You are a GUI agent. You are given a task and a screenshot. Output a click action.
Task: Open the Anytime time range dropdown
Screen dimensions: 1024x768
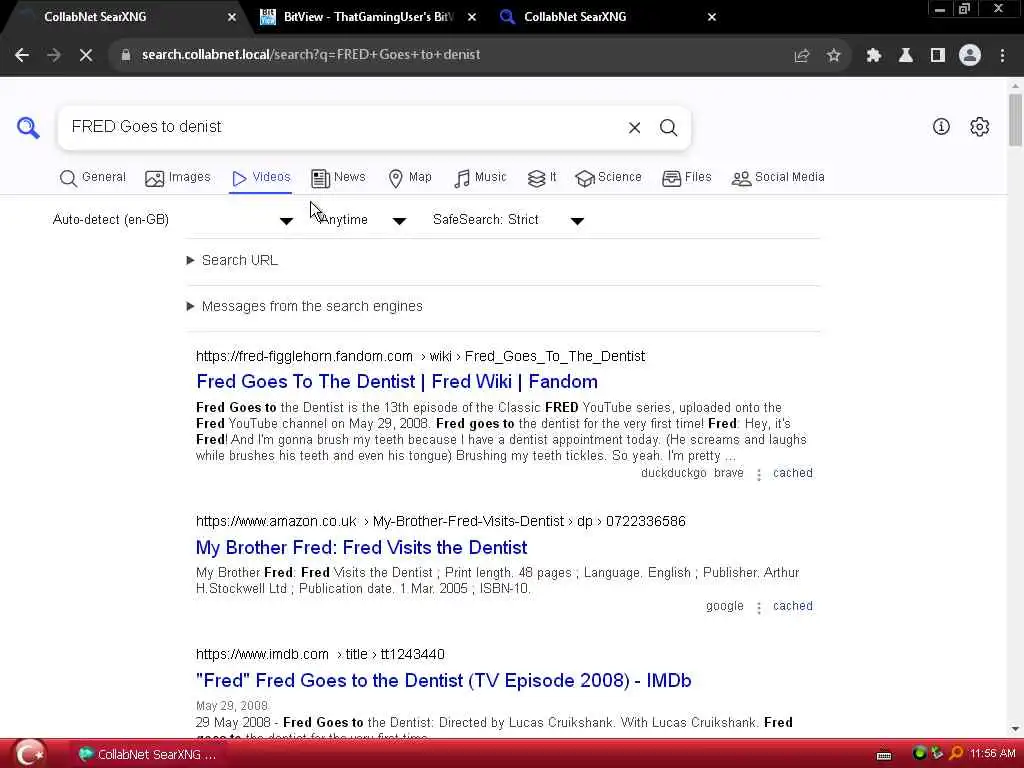[x=362, y=220]
